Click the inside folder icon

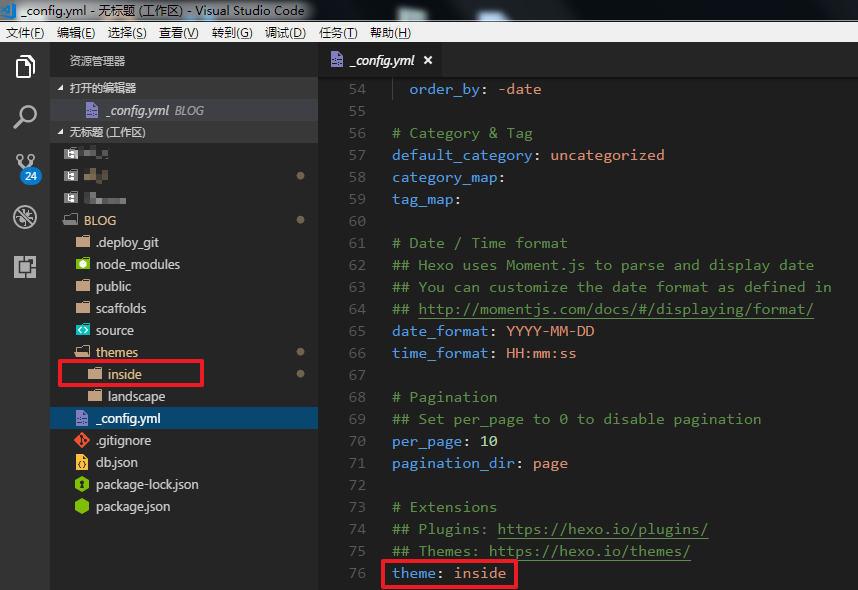95,374
